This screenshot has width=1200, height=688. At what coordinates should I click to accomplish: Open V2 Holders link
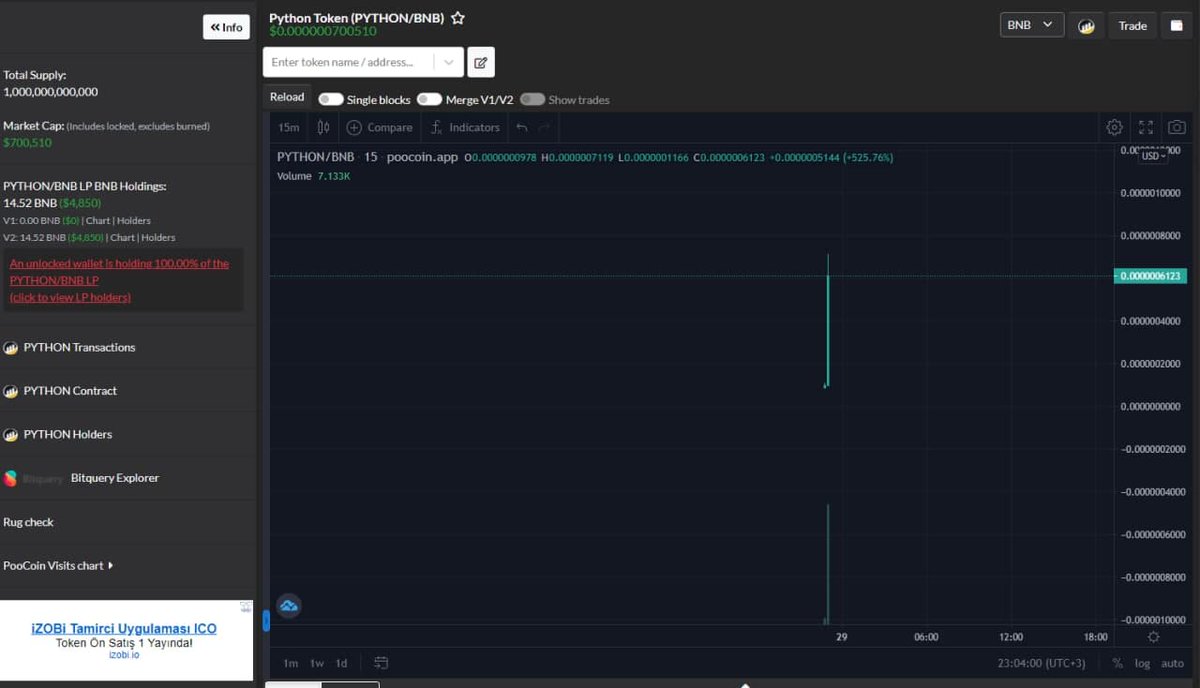pos(158,238)
